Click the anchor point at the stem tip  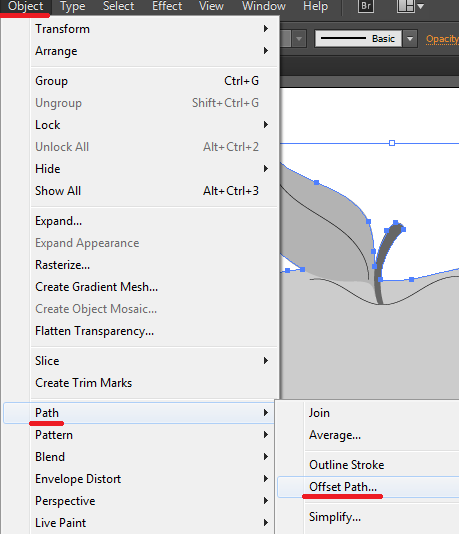click(396, 222)
